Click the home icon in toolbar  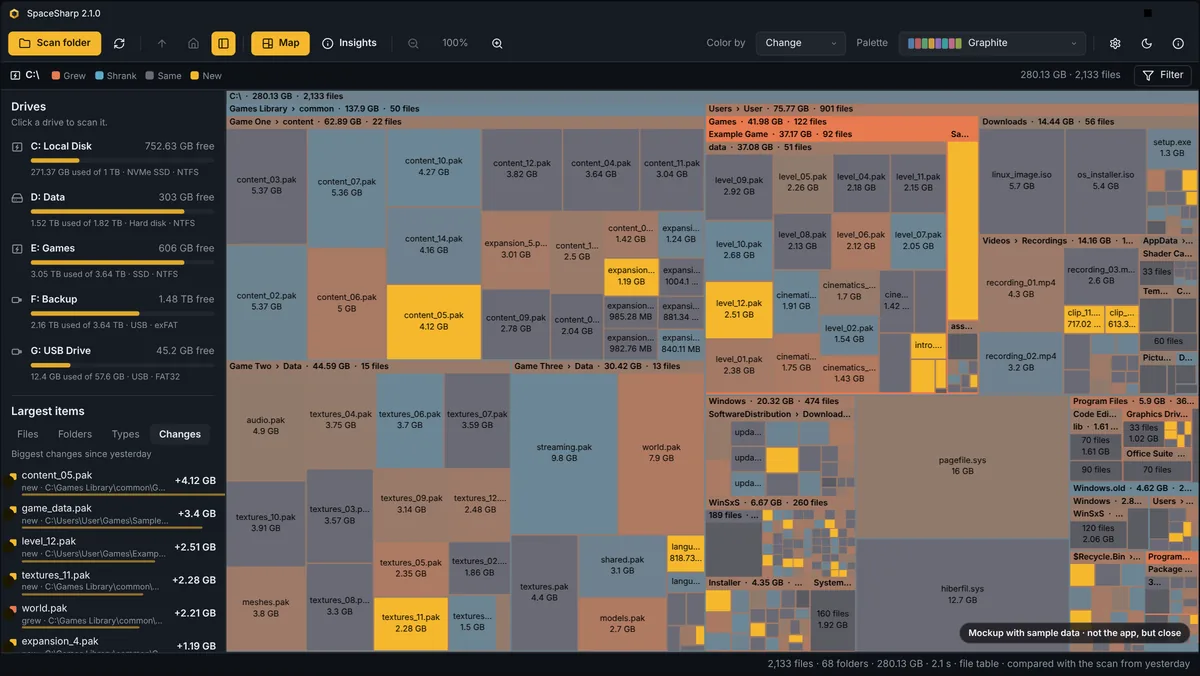click(193, 43)
